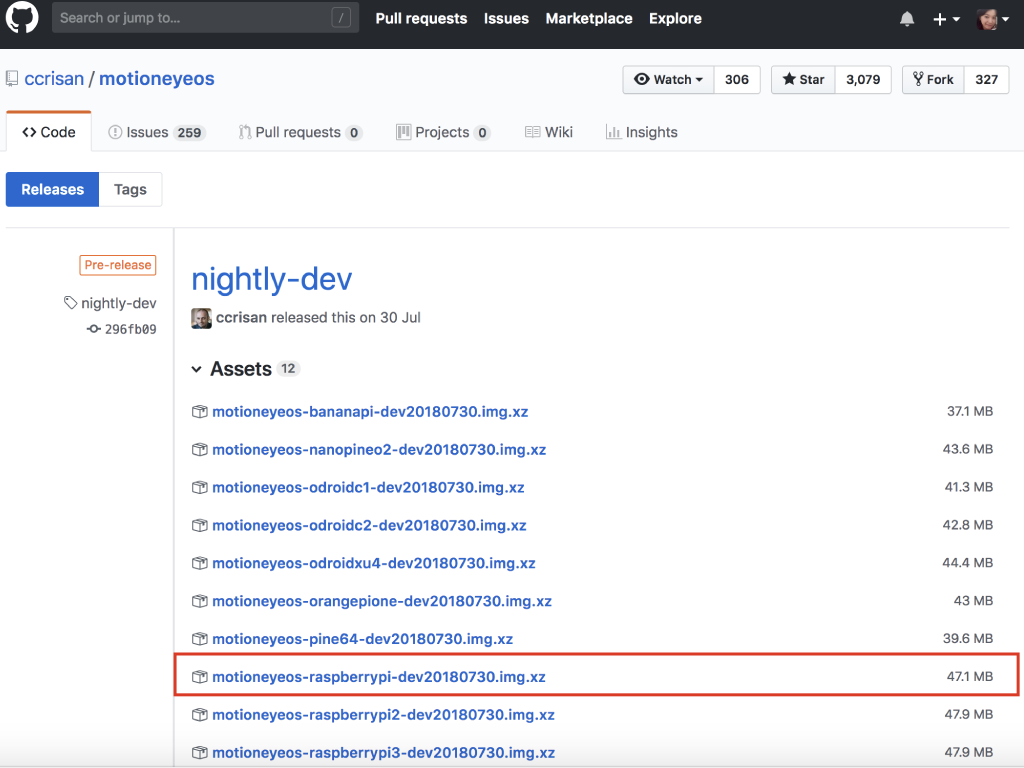Click ccrisan's avatar in release info
The width and height of the screenshot is (1024, 768).
click(201, 318)
